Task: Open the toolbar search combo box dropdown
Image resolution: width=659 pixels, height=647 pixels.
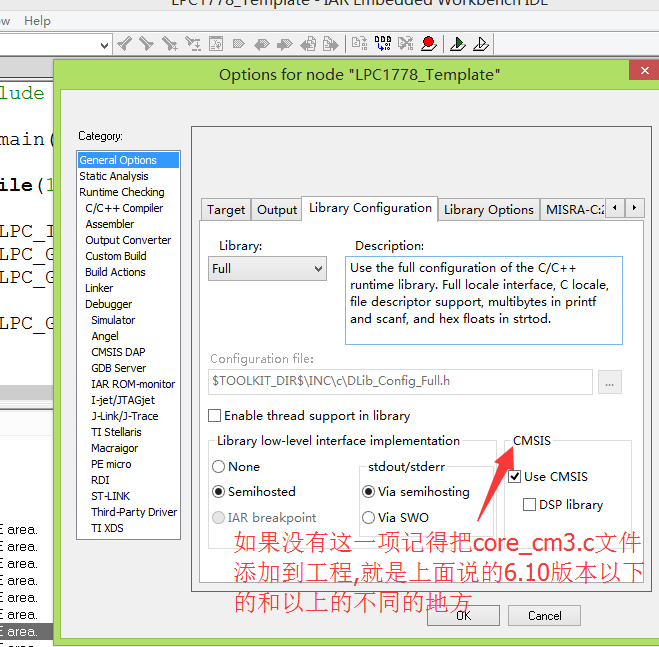Action: [x=104, y=45]
